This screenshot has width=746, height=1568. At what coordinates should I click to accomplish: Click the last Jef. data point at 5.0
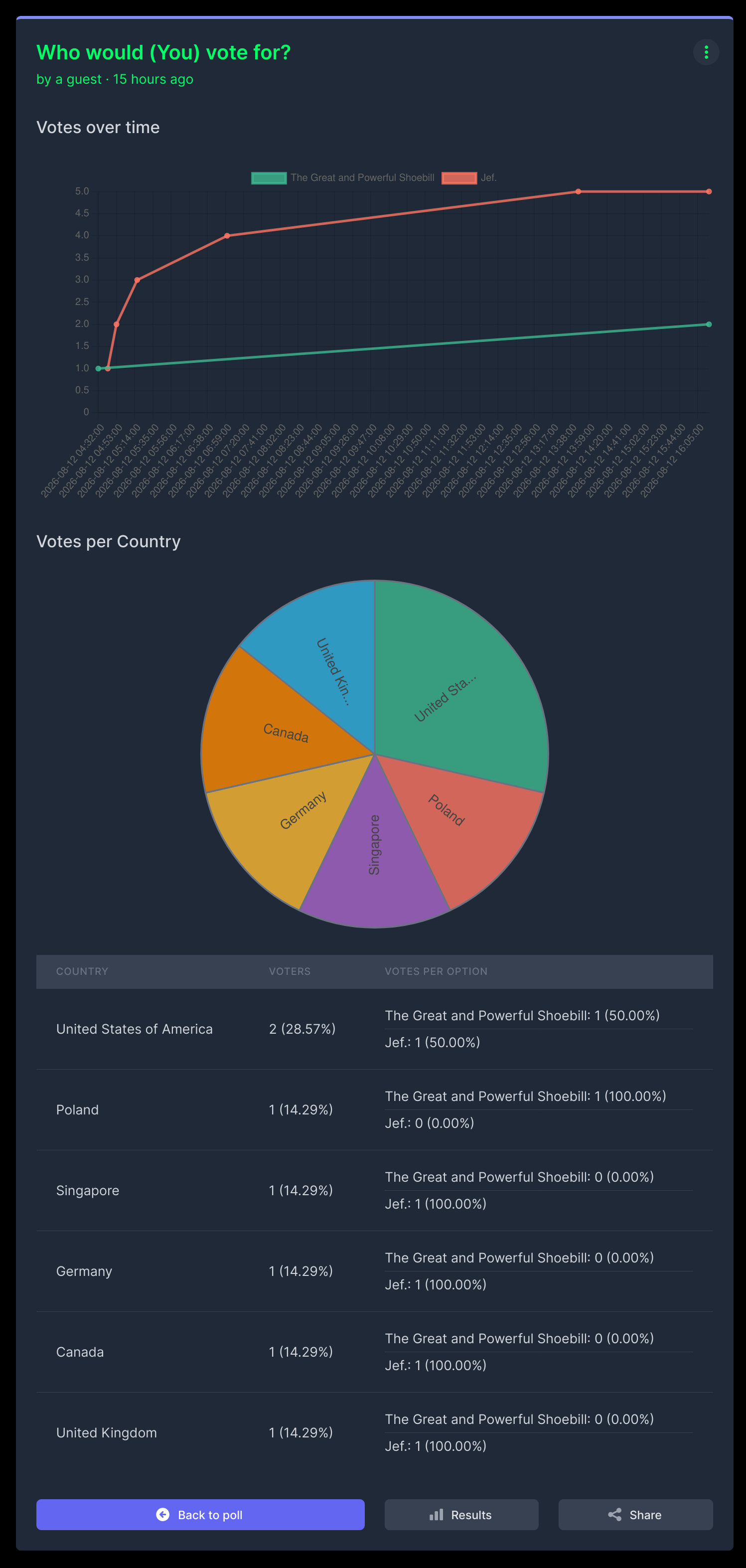pos(709,192)
